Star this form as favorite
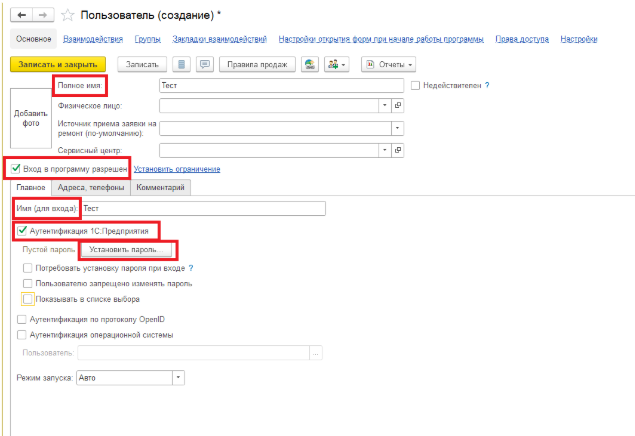 tap(67, 15)
